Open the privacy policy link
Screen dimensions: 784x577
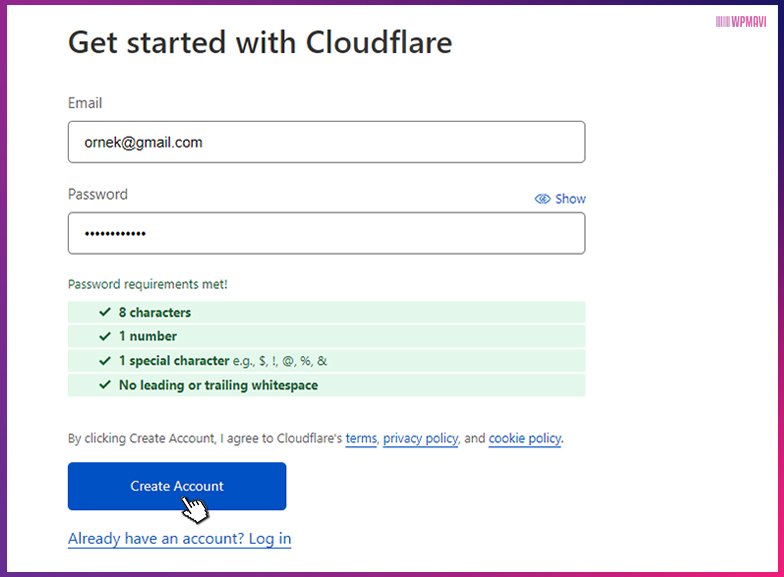tap(420, 438)
